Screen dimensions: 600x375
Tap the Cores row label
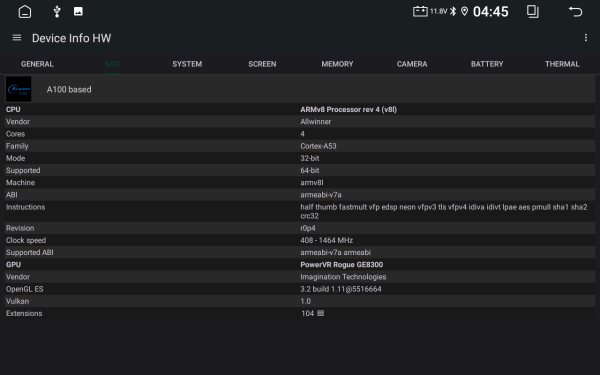pos(15,134)
